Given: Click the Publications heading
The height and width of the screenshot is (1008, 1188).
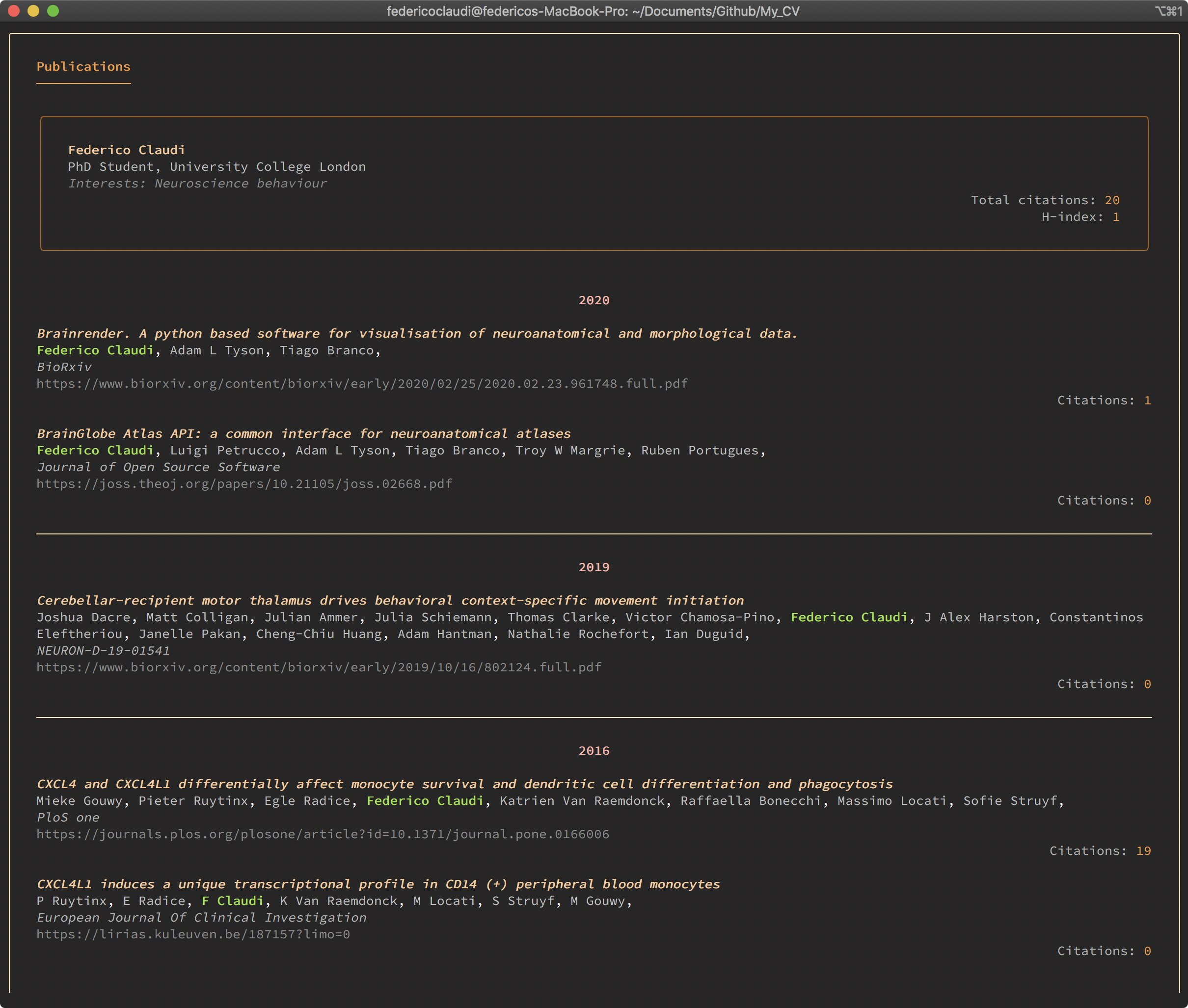Looking at the screenshot, I should point(83,66).
